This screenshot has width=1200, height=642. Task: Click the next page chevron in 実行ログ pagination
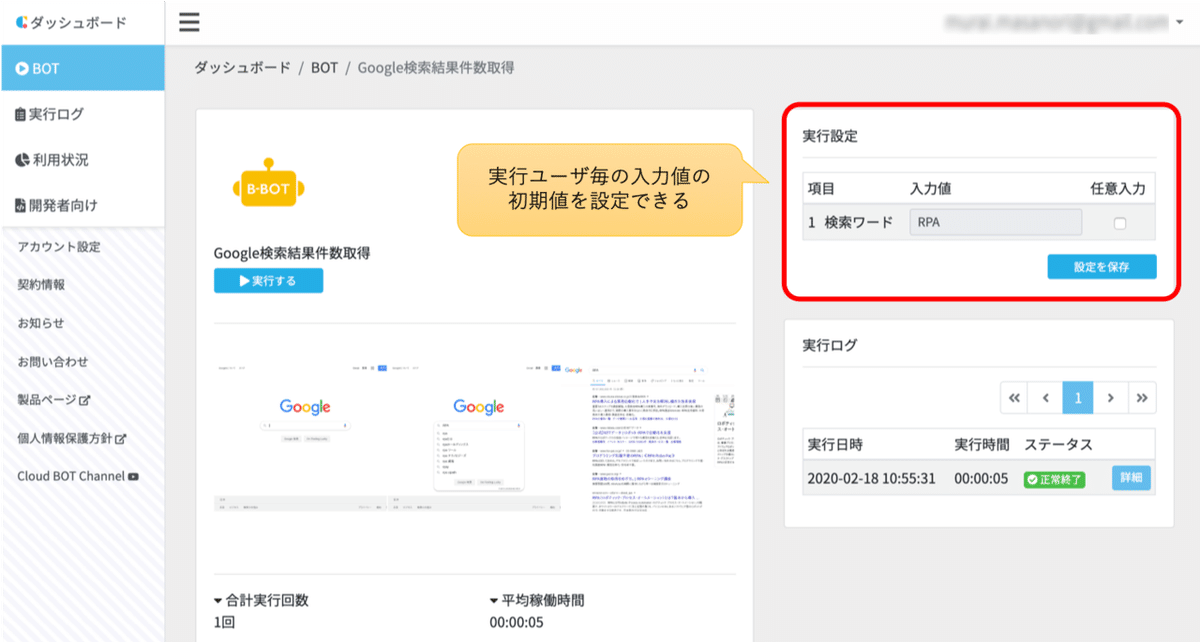[x=1110, y=397]
